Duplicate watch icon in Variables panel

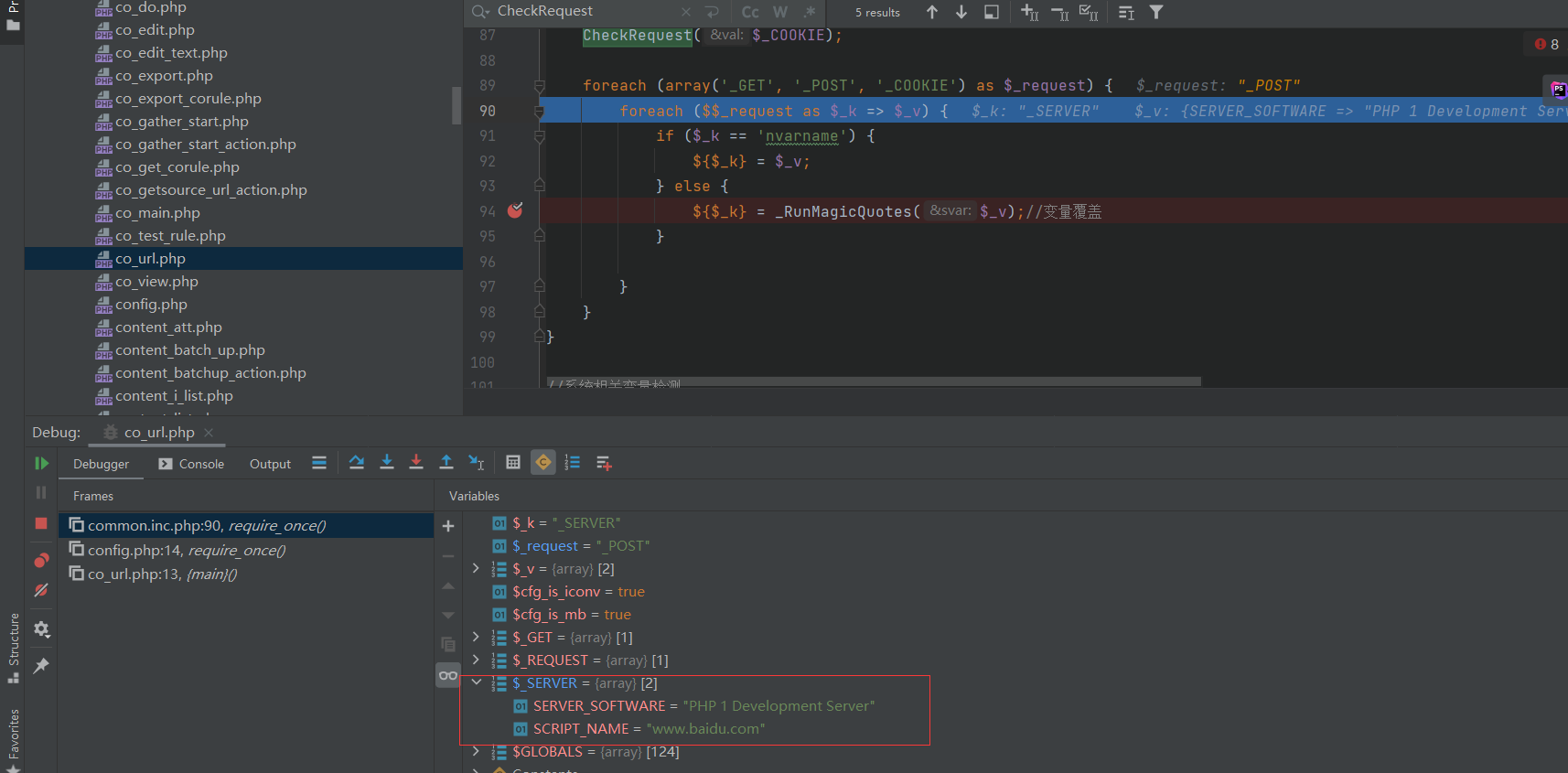pyautogui.click(x=448, y=645)
